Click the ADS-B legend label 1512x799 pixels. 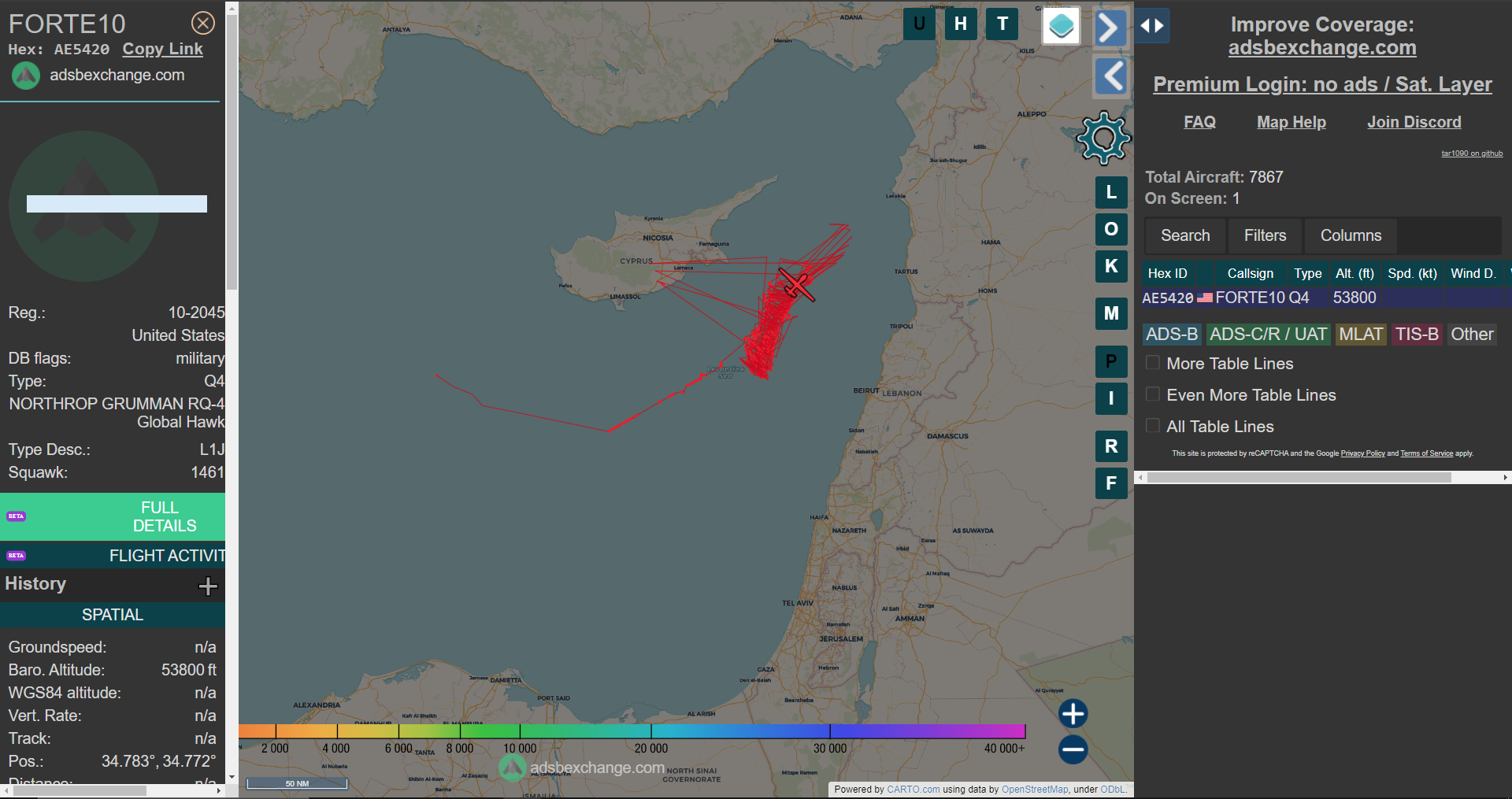pos(1172,335)
